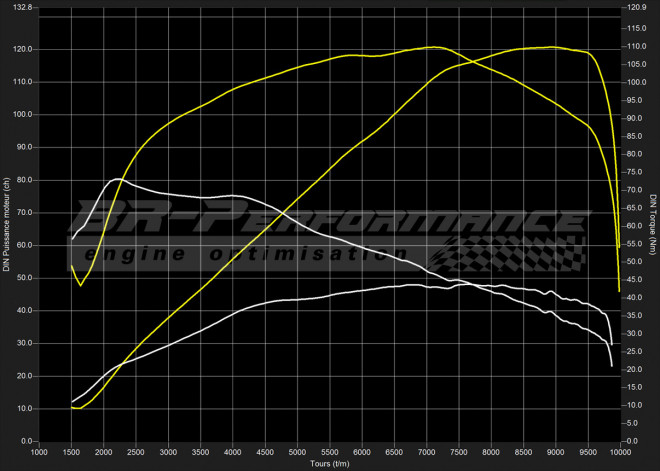
Task: Click the 132.8 maximum on the left axis
Action: [x=22, y=7]
